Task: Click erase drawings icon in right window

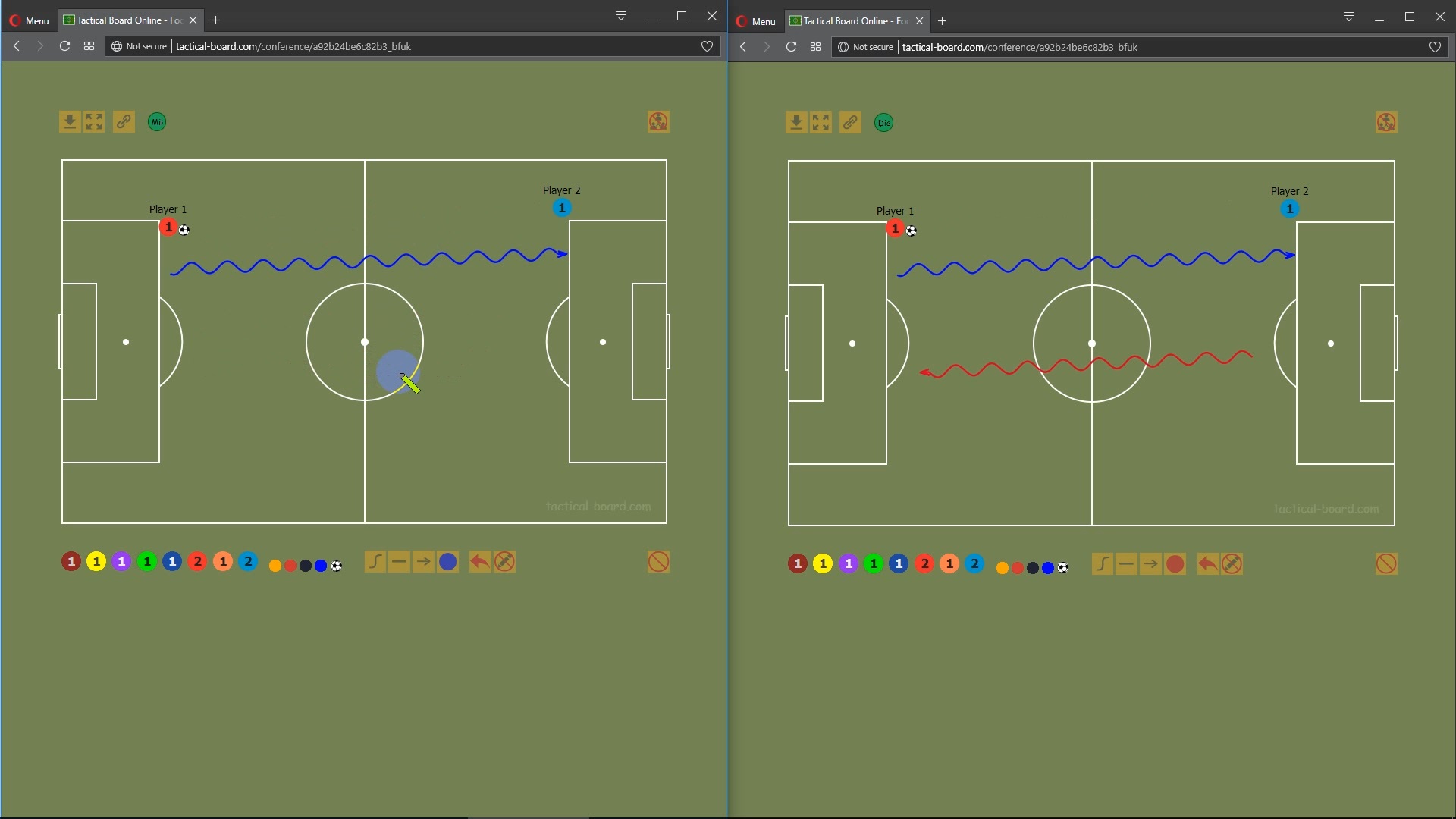Action: coord(1232,564)
